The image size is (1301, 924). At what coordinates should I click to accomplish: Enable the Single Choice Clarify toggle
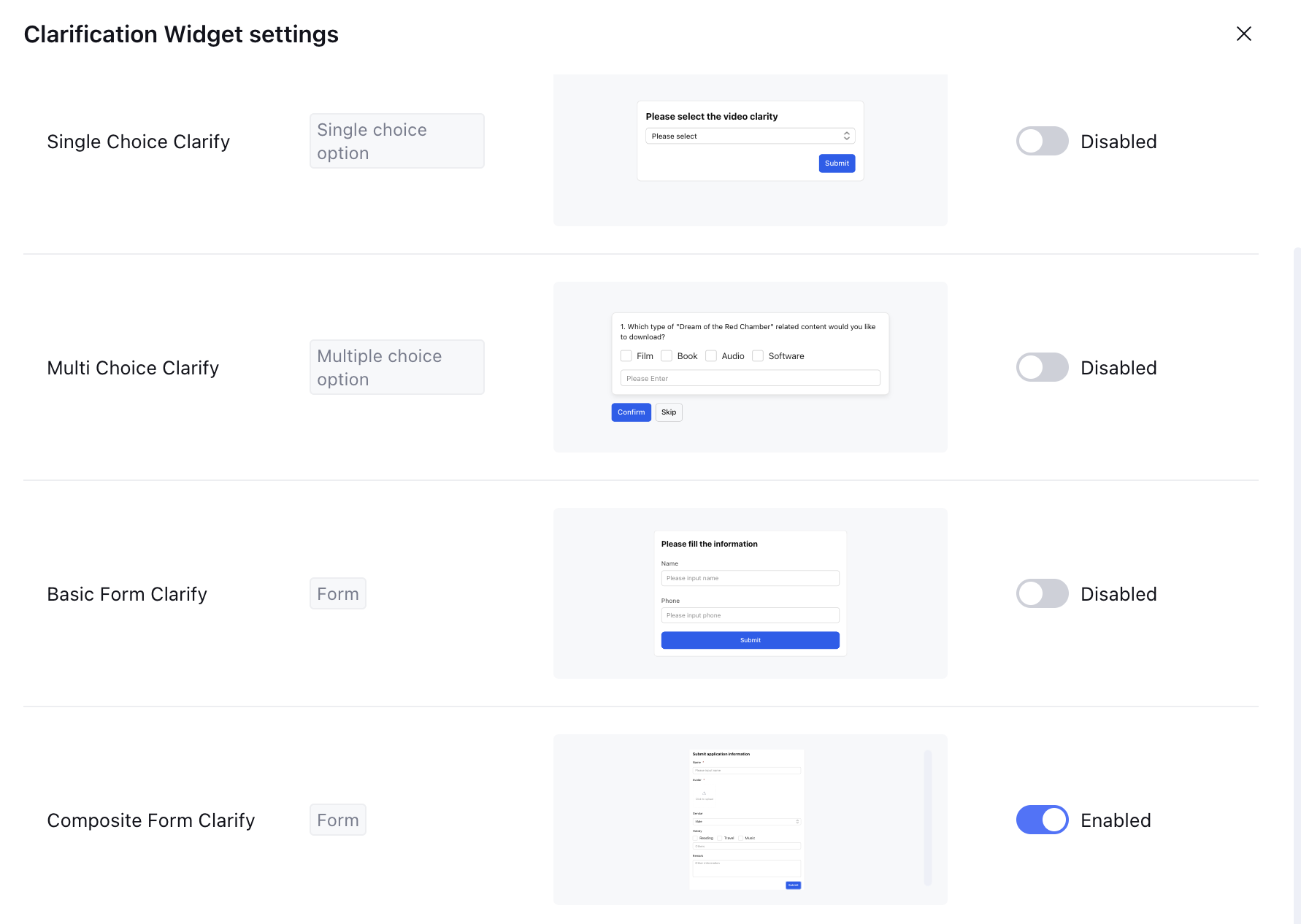click(1042, 141)
